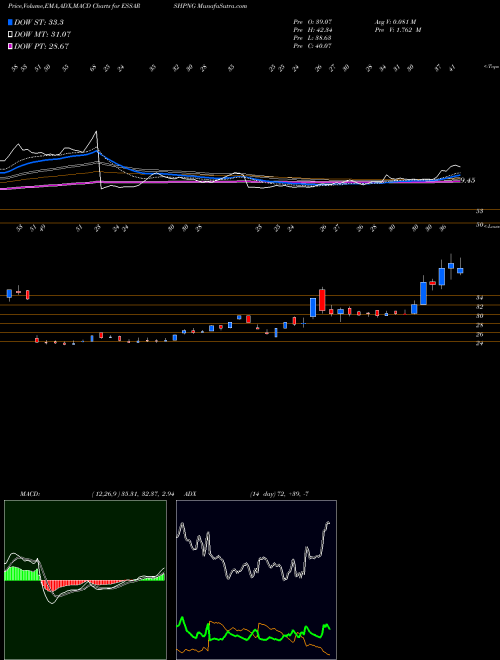Click the 'Pre H: 42.34' value
Viewport: 500px width, 660px height.
pyautogui.click(x=313, y=30)
